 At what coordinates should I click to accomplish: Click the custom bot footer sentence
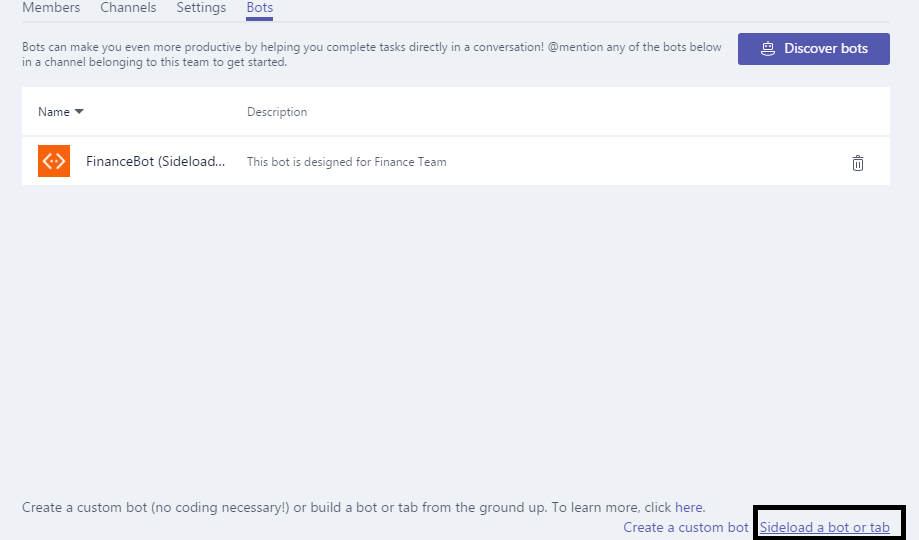coord(363,507)
